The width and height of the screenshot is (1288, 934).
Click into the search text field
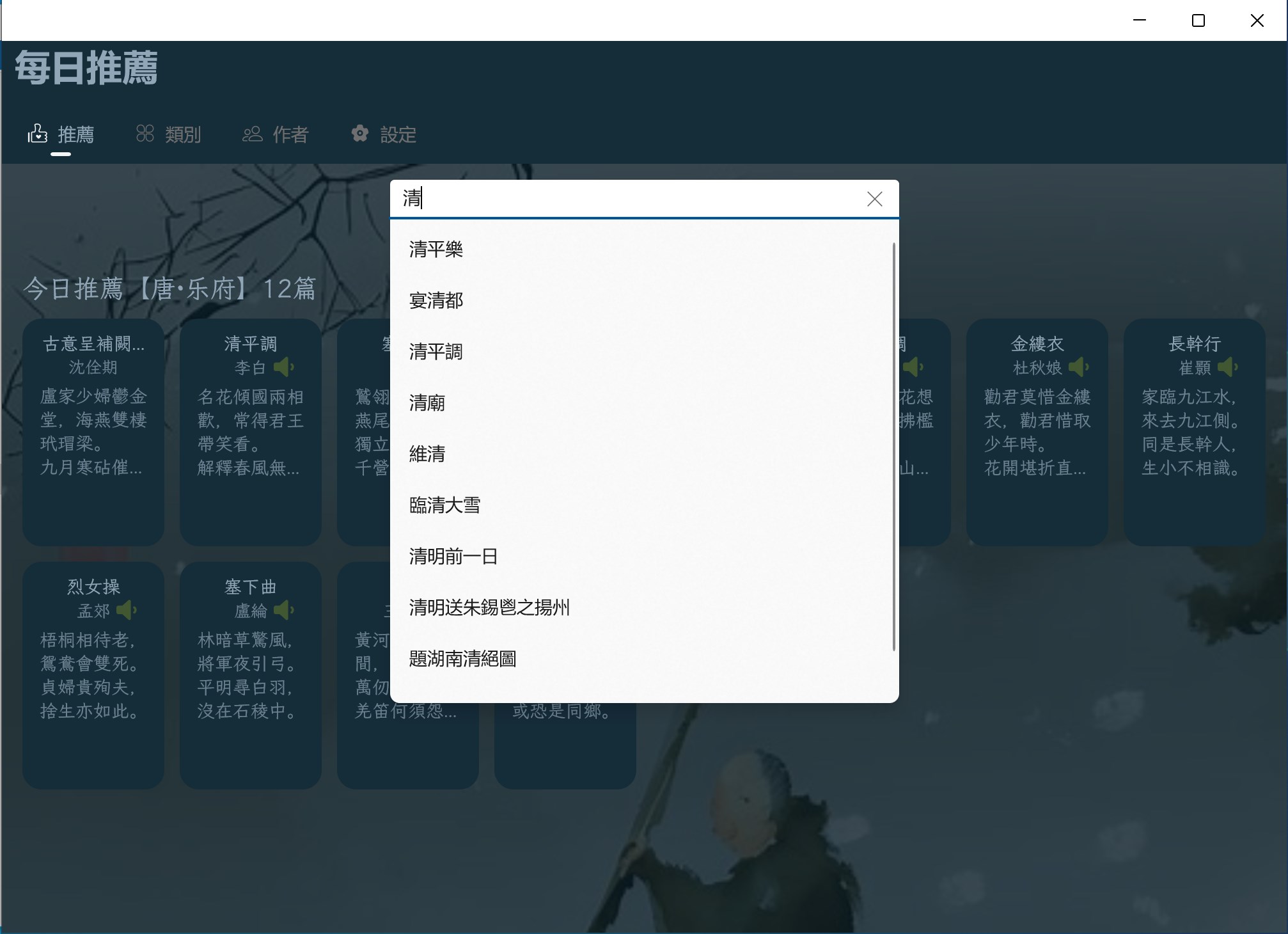(x=627, y=199)
